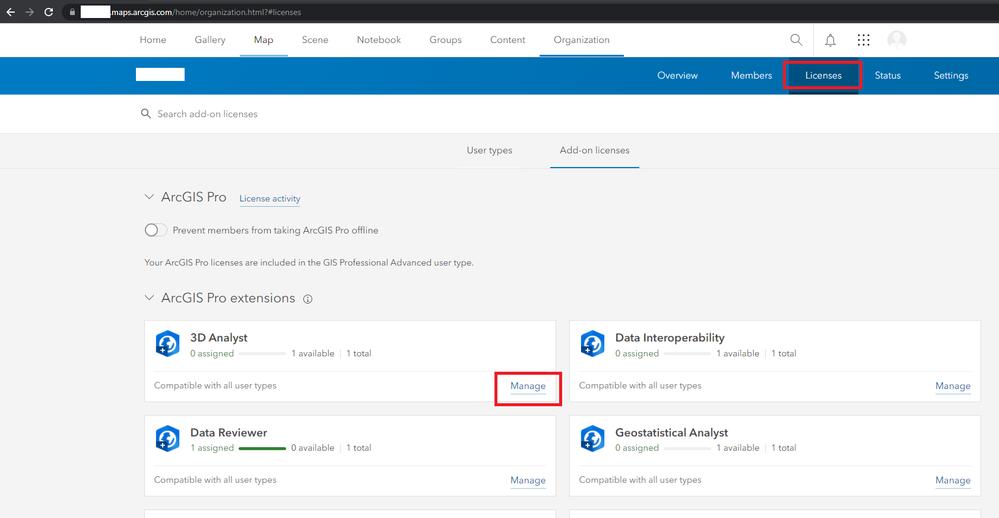Click '1 available' under Data Interoperability
The width and height of the screenshot is (999, 518).
(x=738, y=354)
